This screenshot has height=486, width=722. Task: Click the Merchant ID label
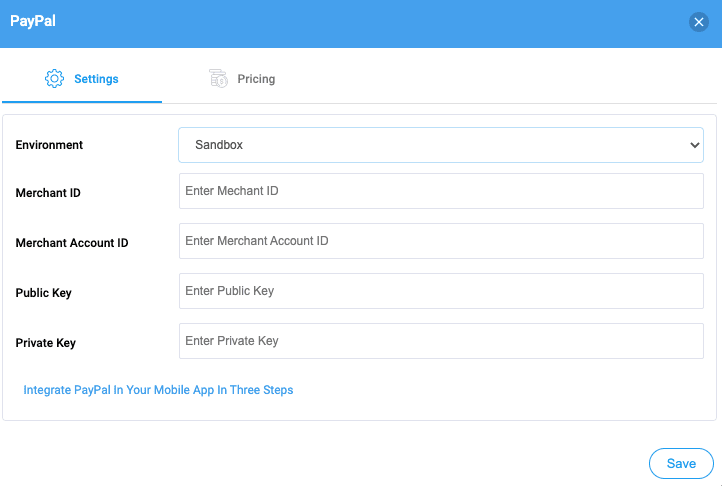click(48, 193)
